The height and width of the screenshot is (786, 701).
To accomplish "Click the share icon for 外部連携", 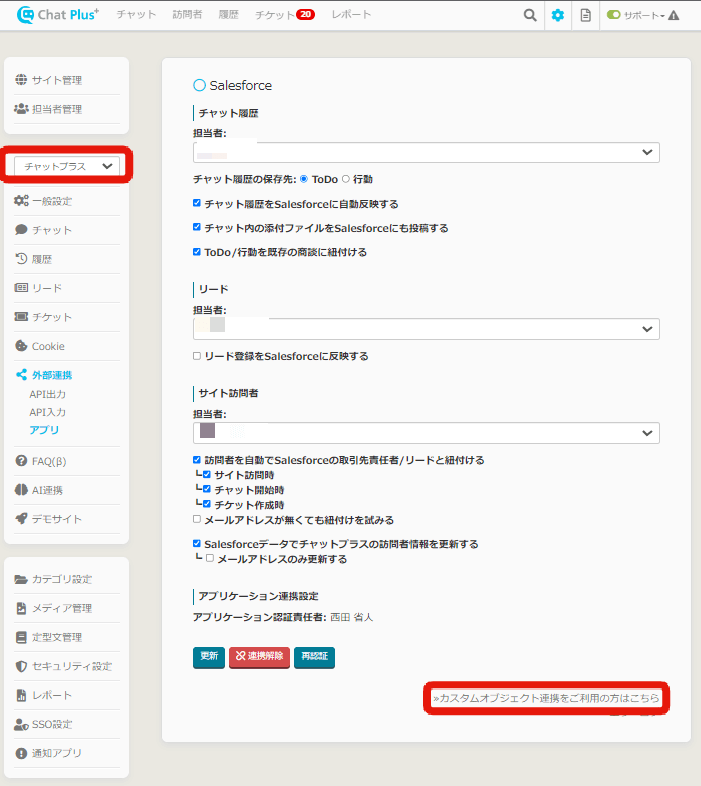I will (x=21, y=374).
